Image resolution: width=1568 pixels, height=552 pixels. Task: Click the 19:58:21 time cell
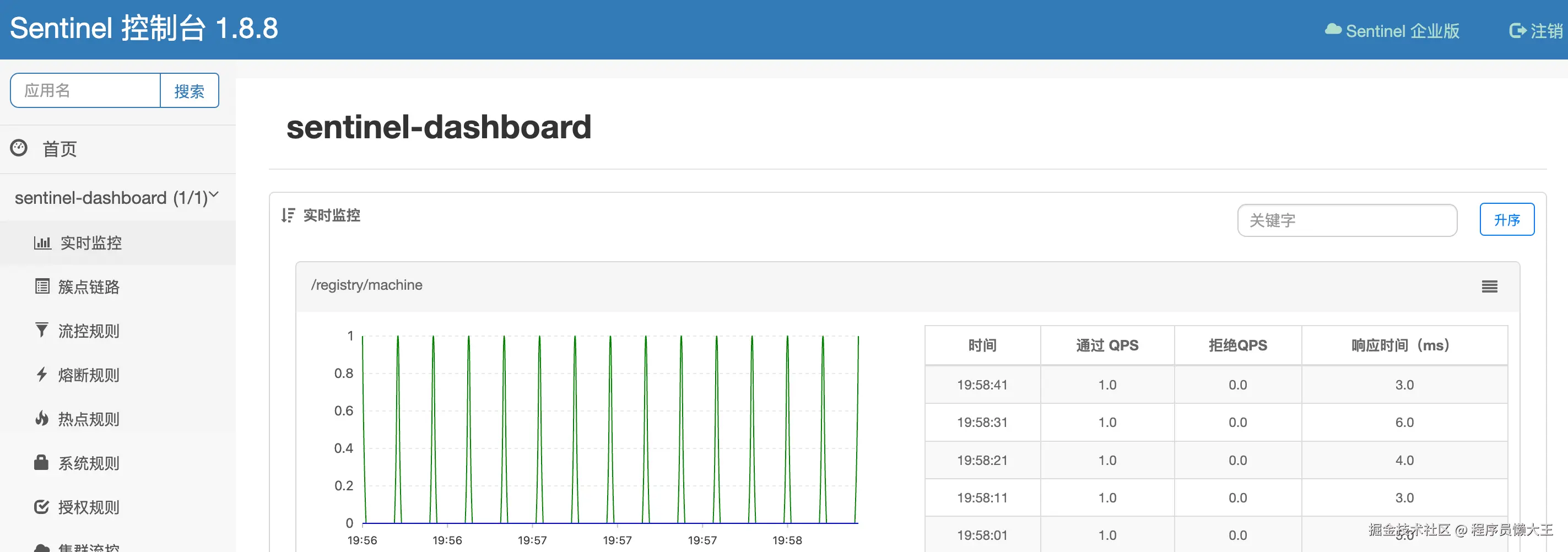[x=982, y=460]
